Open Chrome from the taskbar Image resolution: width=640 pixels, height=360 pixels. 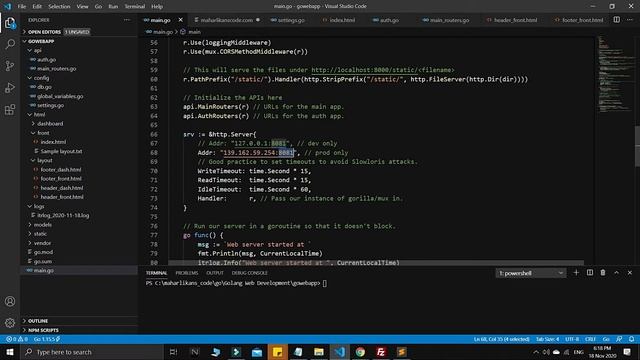pyautogui.click(x=360, y=352)
